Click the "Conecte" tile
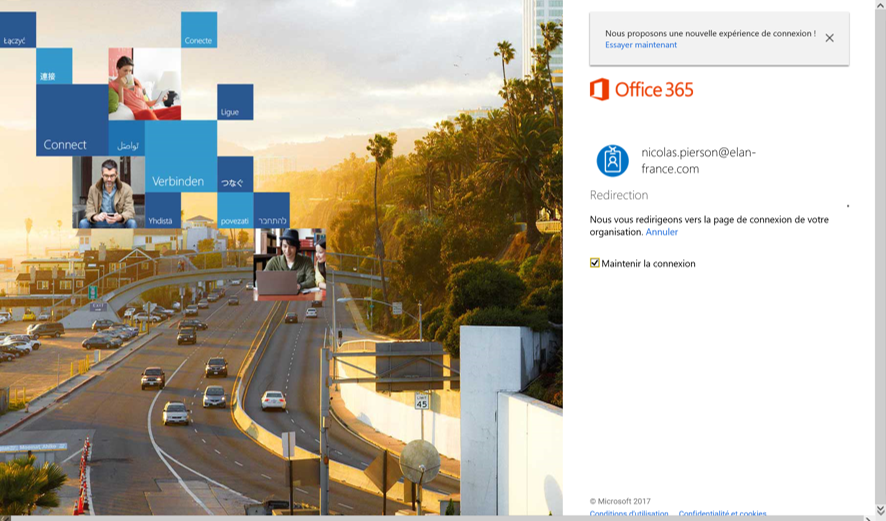This screenshot has width=886, height=521. click(x=199, y=30)
